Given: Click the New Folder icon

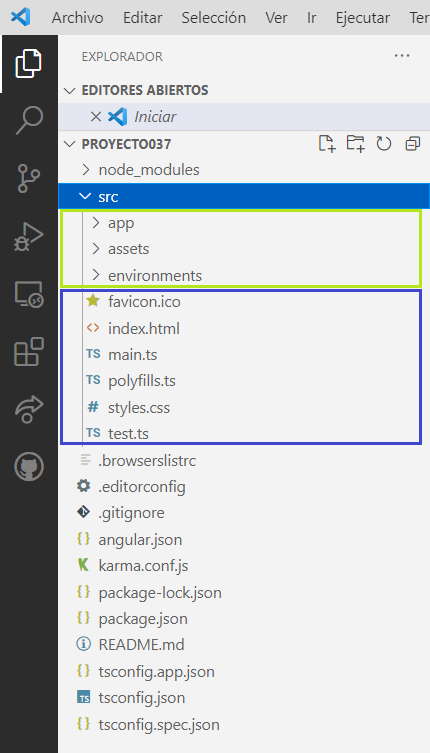Looking at the screenshot, I should [356, 144].
